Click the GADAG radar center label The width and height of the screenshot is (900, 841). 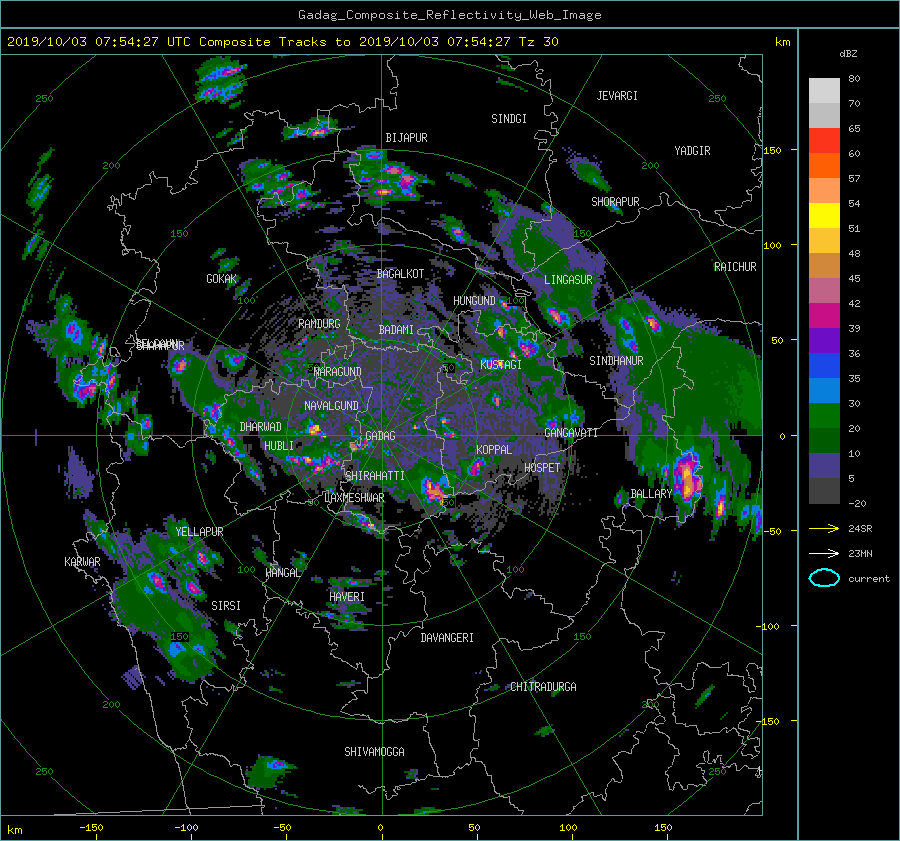click(x=381, y=436)
